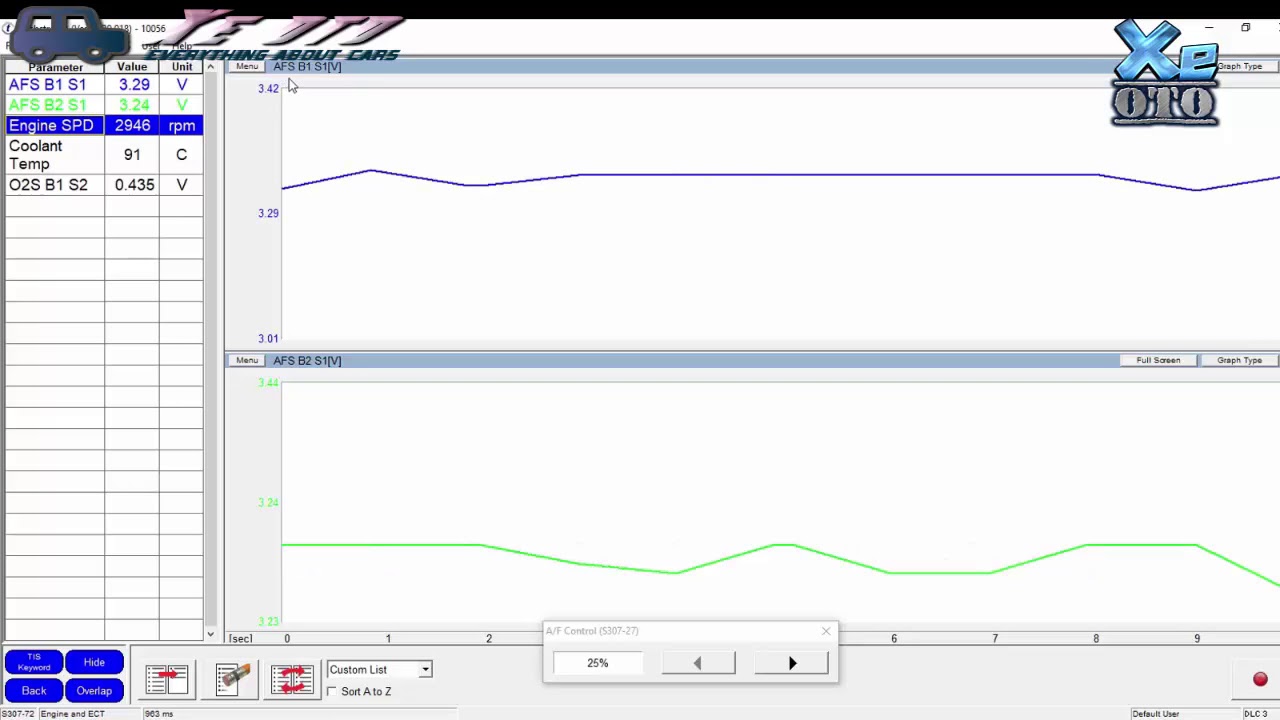This screenshot has width=1280, height=720.
Task: Click the AFS B1 S1[V] graph title
Action: pyautogui.click(x=307, y=67)
